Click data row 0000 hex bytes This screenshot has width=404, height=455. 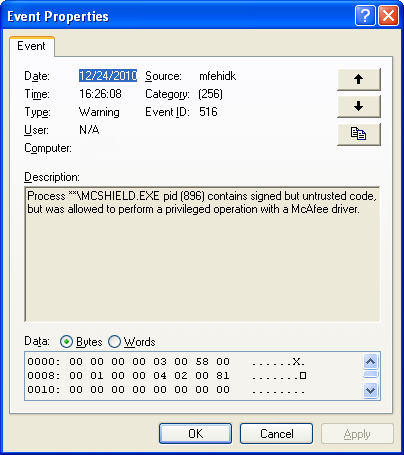[x=149, y=362]
